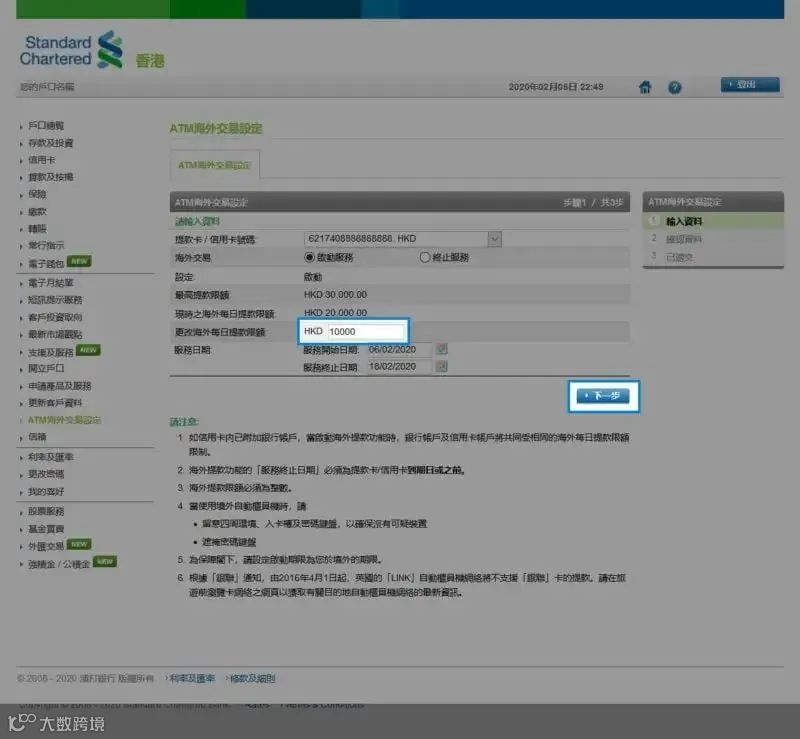This screenshot has width=800, height=739.
Task: Open 強積金 / 公積金 in the sidebar
Action: click(59, 564)
